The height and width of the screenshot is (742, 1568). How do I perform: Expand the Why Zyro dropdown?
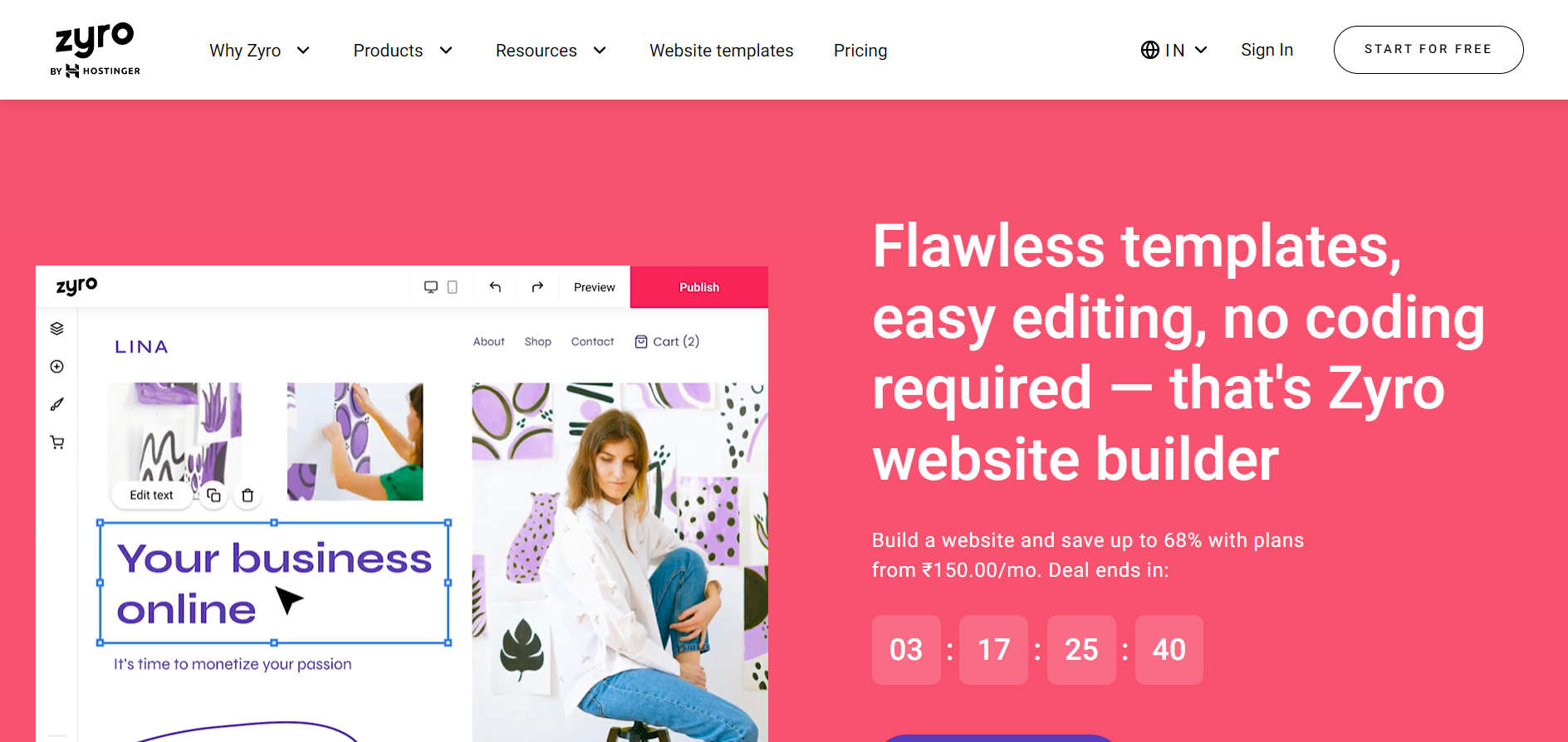[260, 51]
